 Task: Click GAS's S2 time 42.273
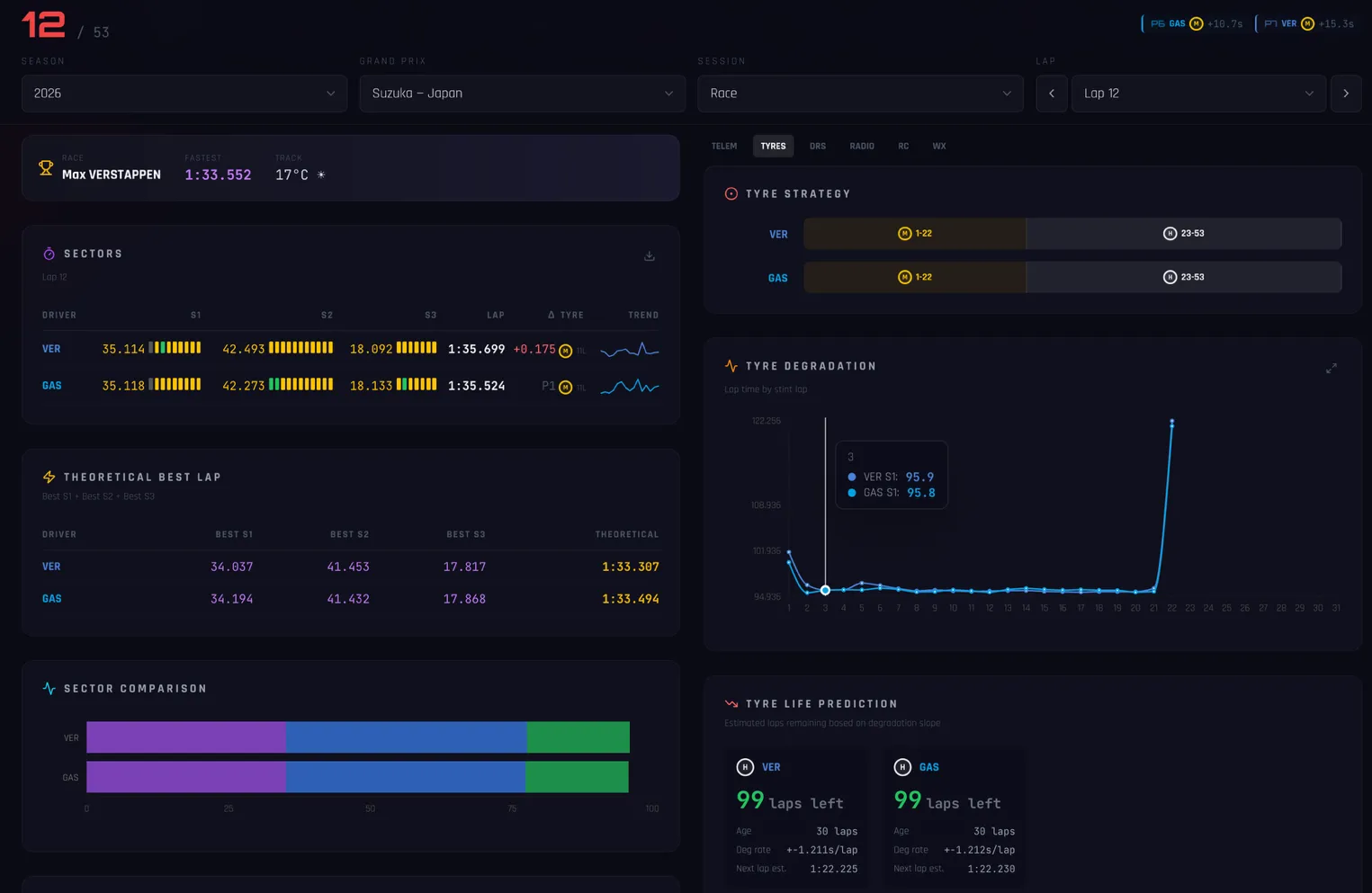pos(244,386)
